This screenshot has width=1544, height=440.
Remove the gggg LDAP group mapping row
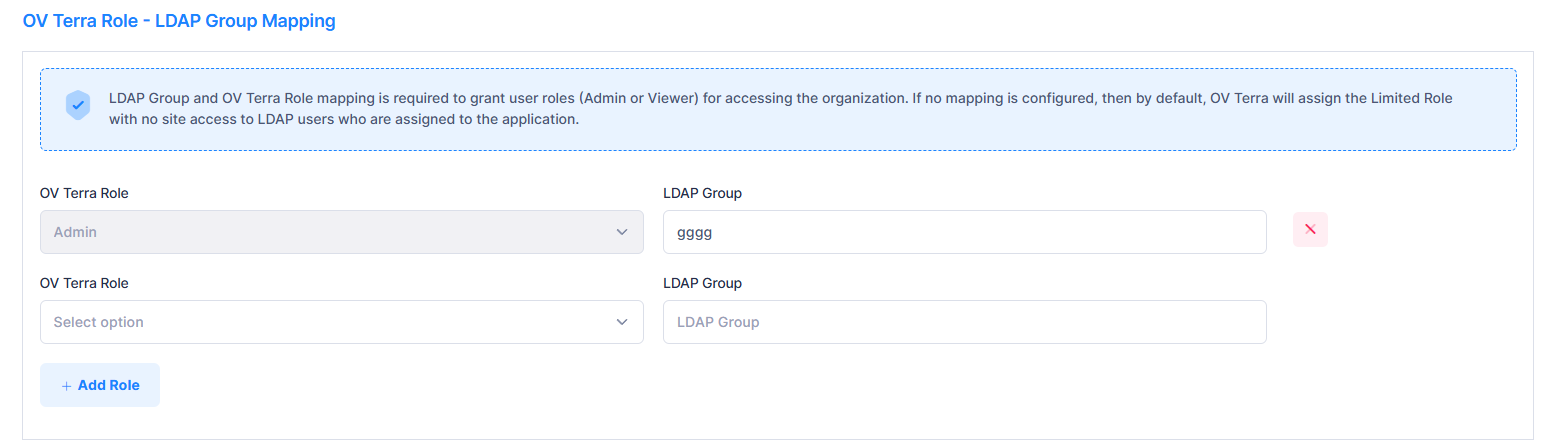1310,229
